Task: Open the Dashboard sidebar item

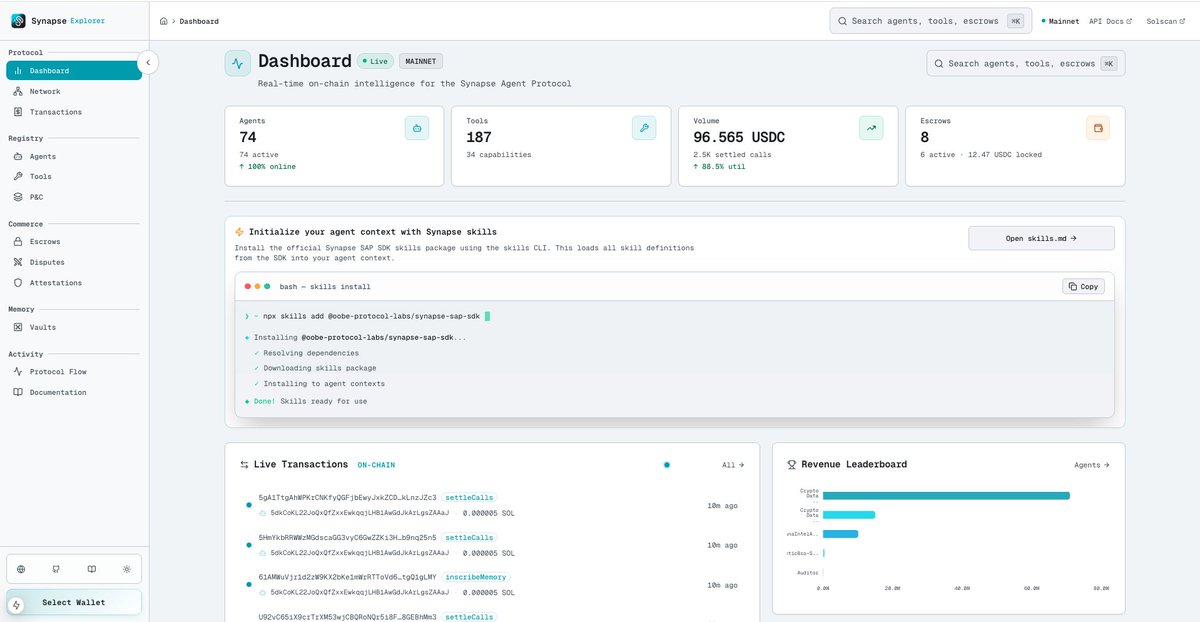Action: tap(74, 71)
